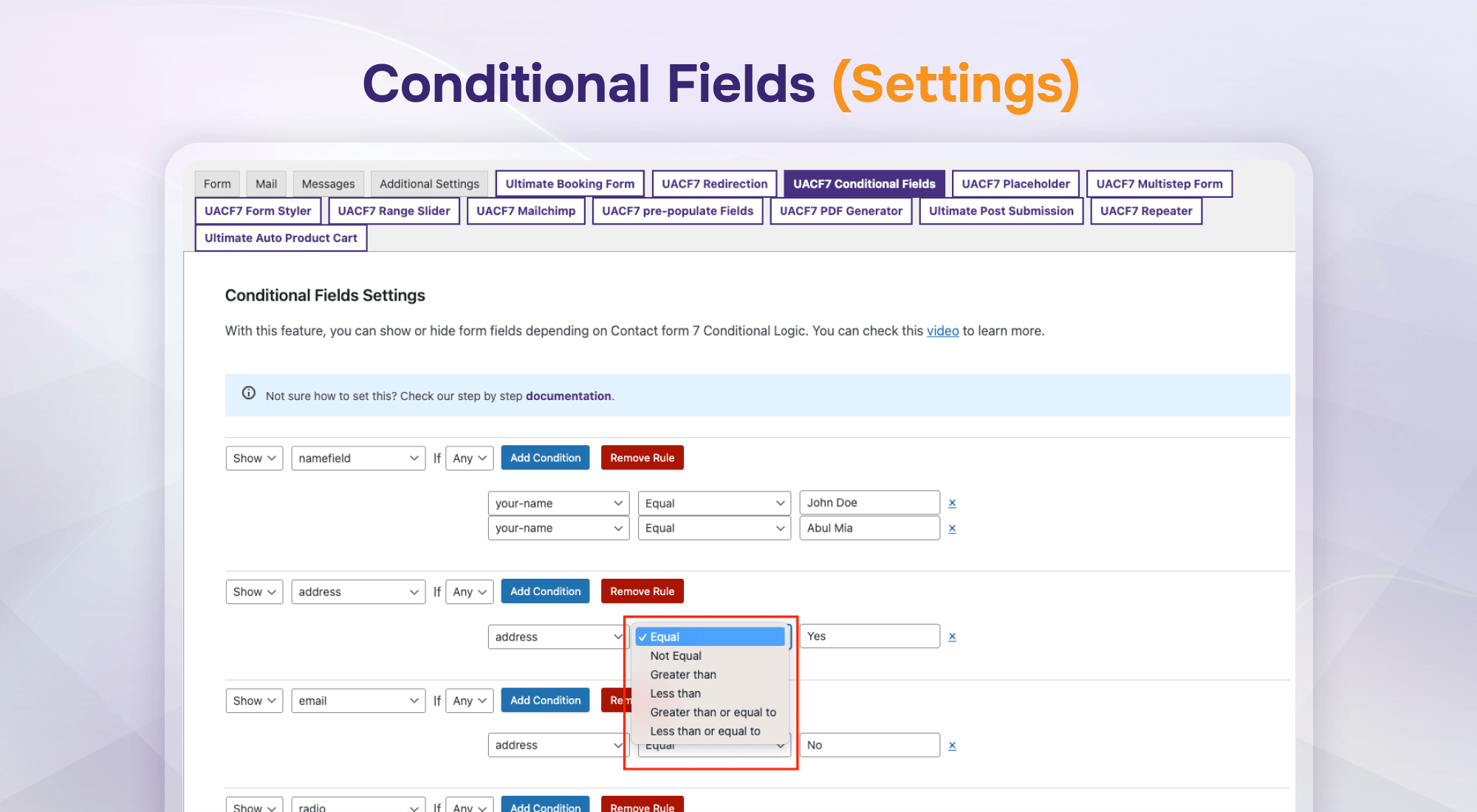Viewport: 1477px width, 812px height.
Task: Switch to the UACF7 Multistep Form tab
Action: [x=1159, y=184]
